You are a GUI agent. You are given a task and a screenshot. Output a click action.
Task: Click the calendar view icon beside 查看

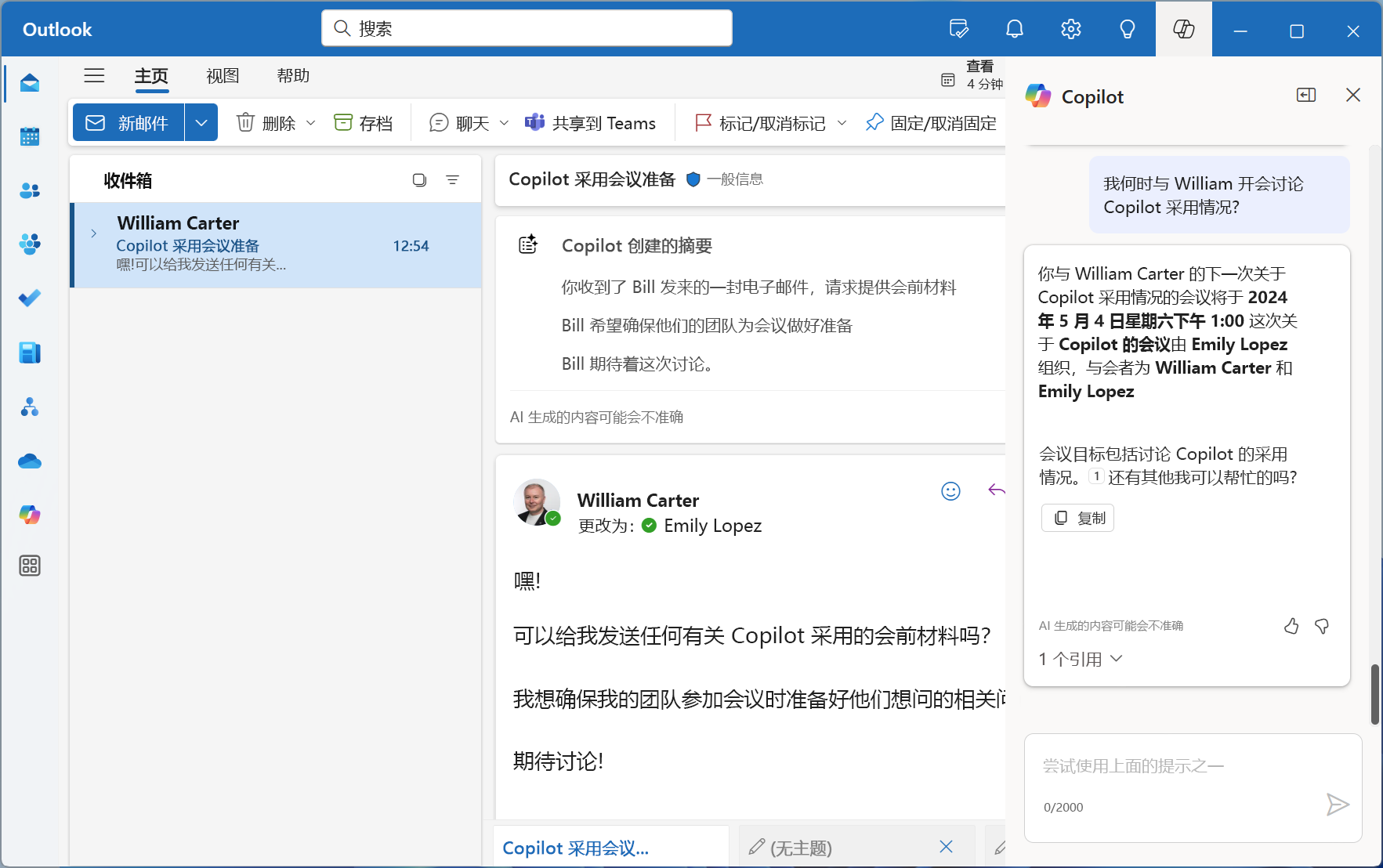[948, 80]
